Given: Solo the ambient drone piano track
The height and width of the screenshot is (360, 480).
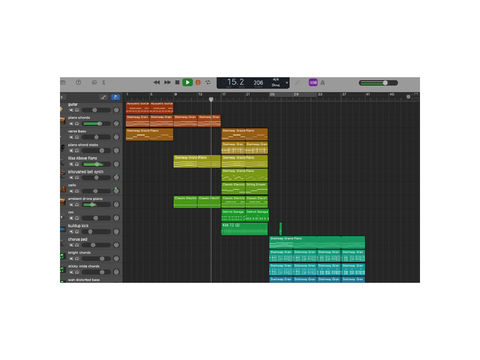Looking at the screenshot, I should point(77,205).
